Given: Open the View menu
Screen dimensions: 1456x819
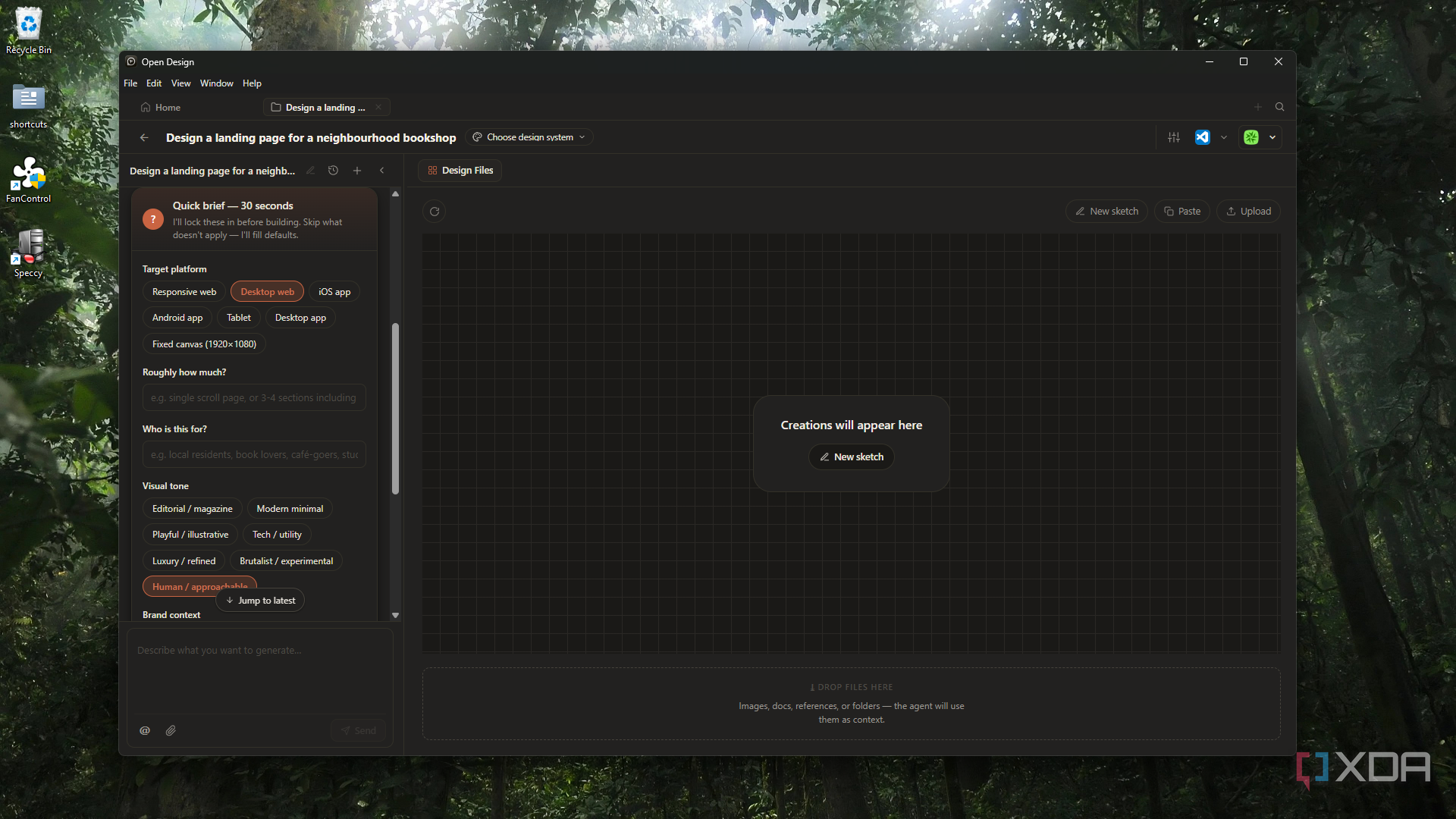Looking at the screenshot, I should point(180,83).
